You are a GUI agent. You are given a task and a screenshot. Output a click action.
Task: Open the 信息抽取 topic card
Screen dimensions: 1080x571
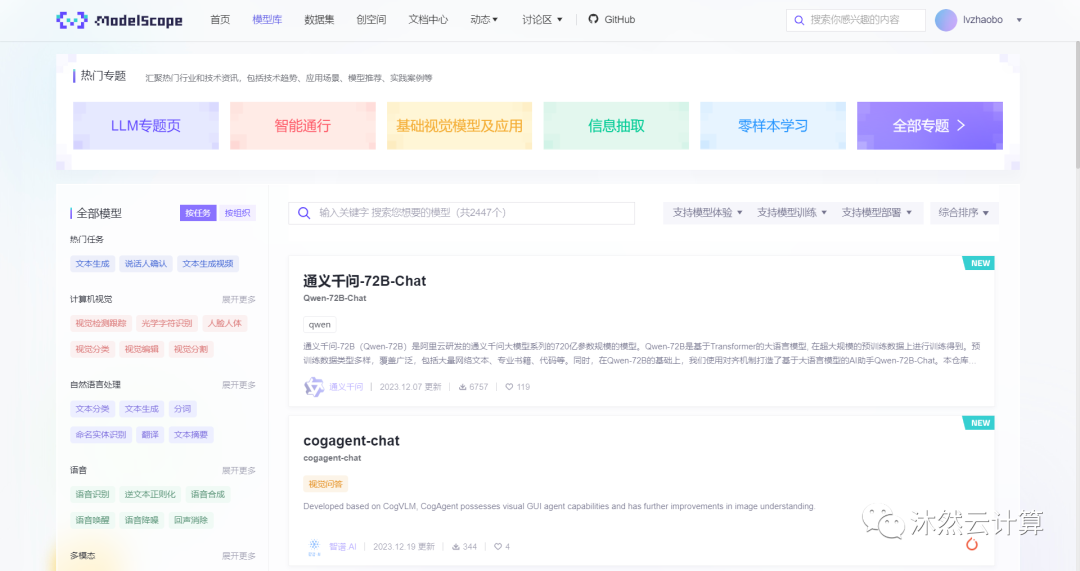click(x=616, y=125)
